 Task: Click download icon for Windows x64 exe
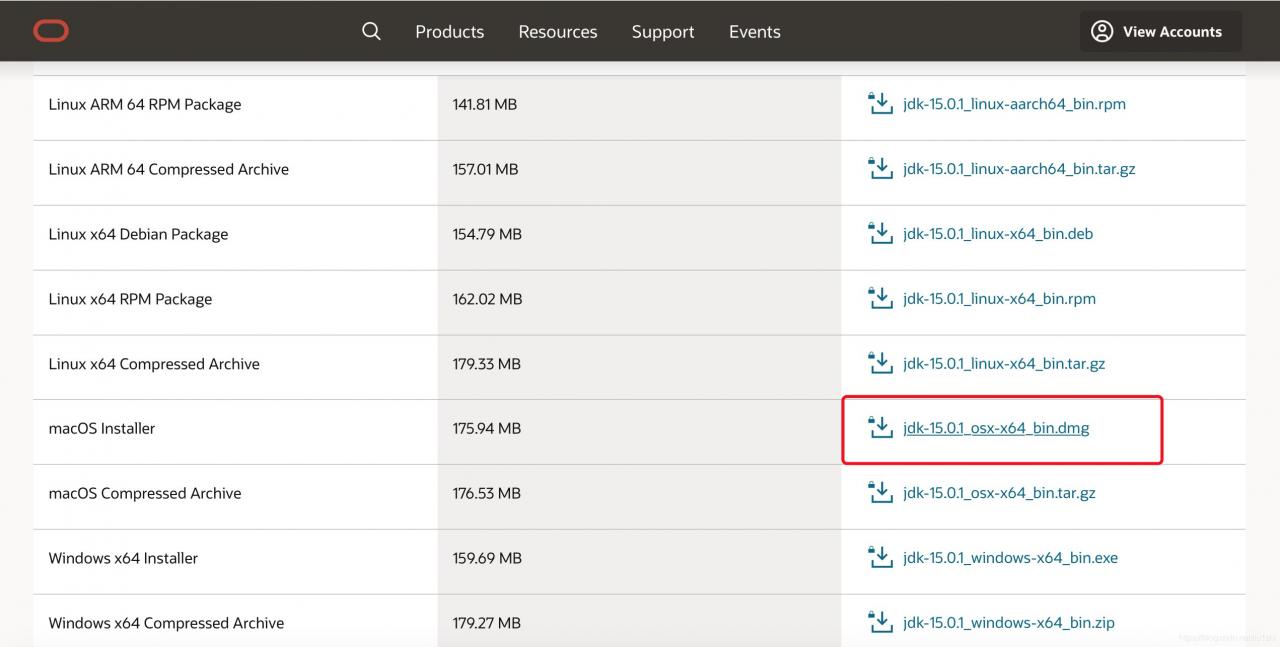pos(880,558)
